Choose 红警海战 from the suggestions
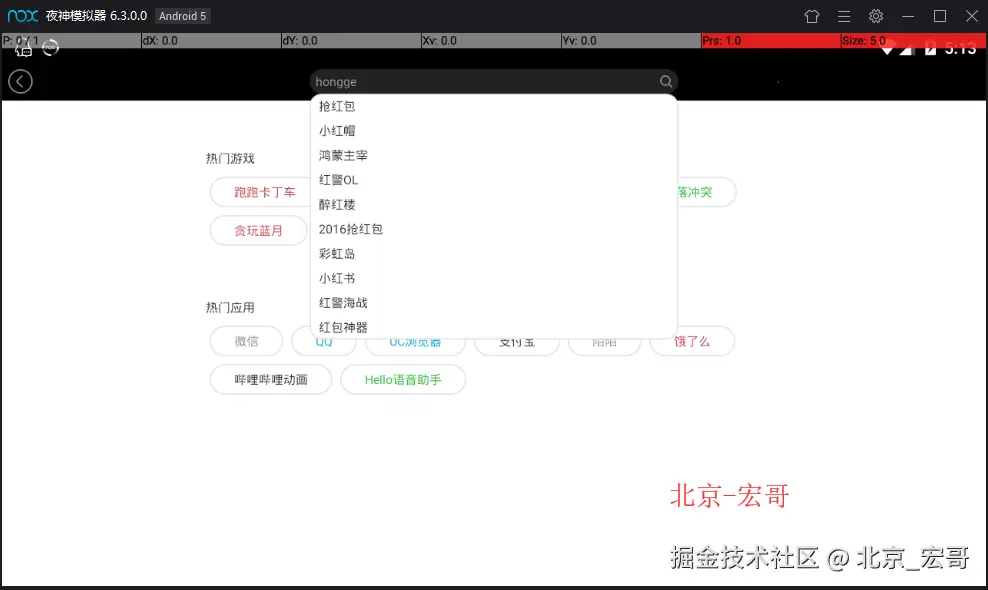The image size is (988, 590). [x=494, y=303]
